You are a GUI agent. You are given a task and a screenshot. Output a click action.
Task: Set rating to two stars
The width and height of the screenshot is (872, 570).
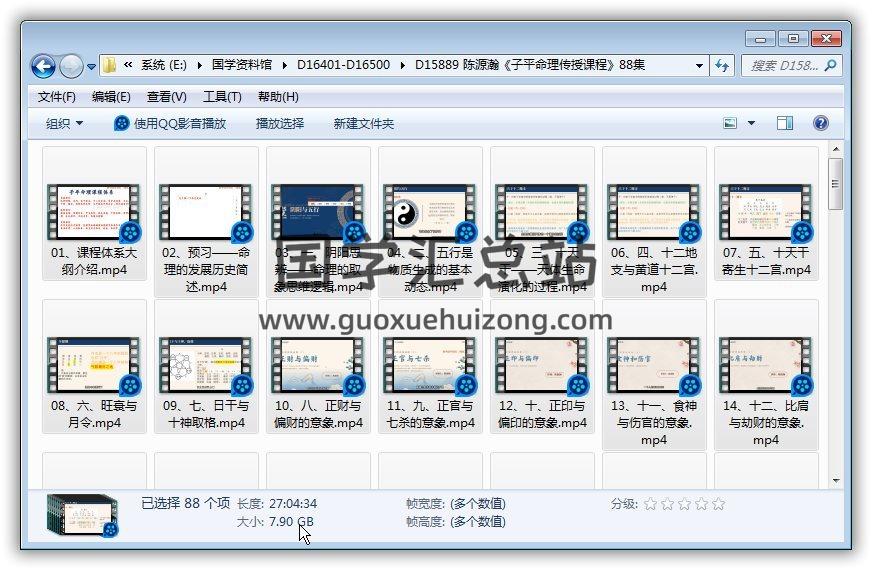(667, 504)
